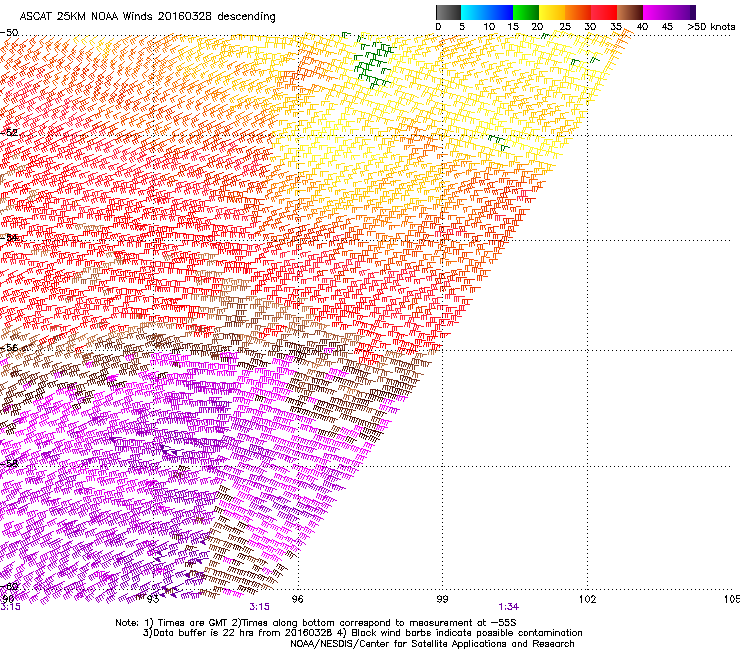Select the red 30-35 knots legend color segment
Screen dimensions: 740x650
coord(604,12)
